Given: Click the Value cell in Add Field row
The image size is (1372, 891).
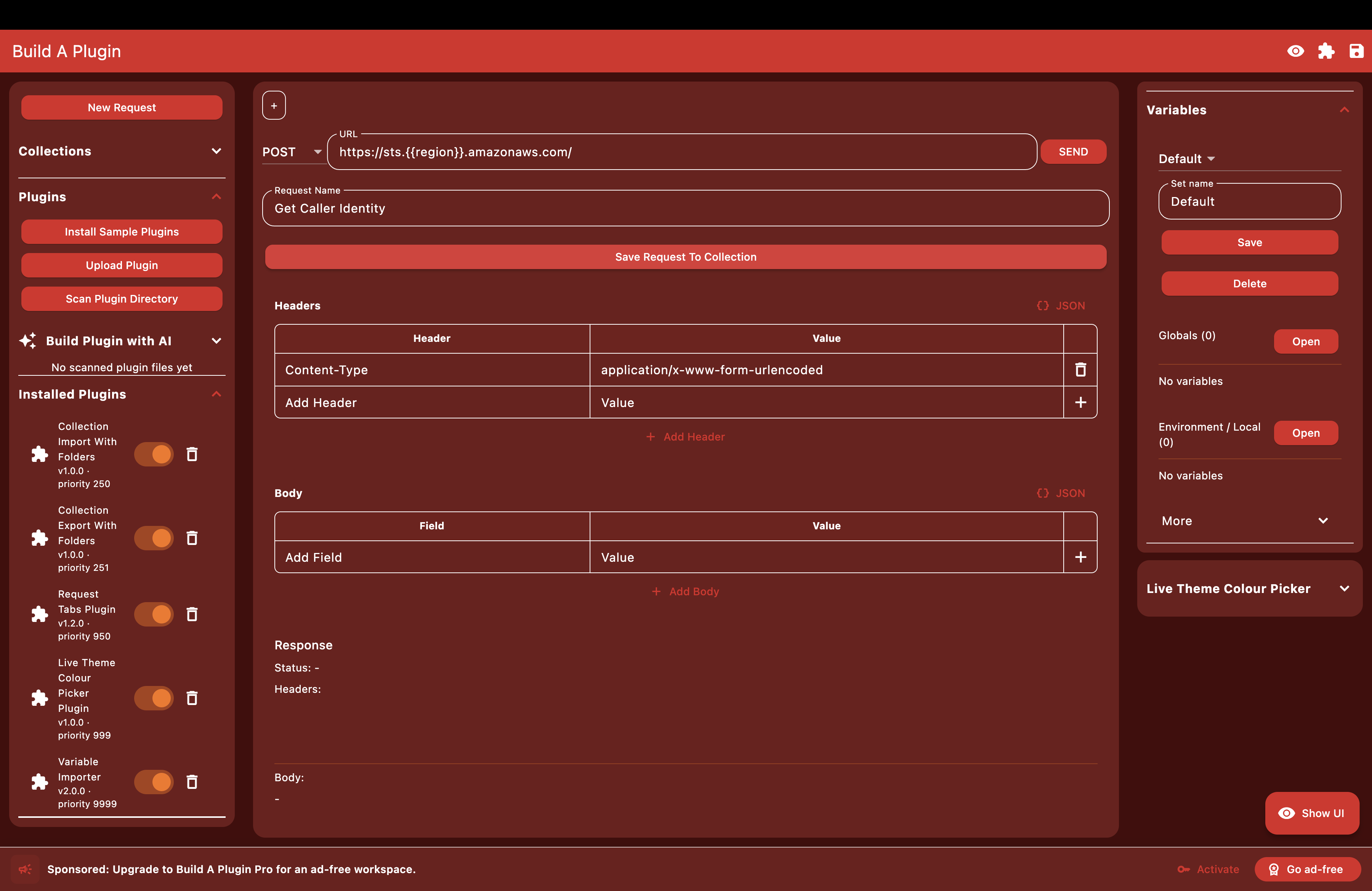Looking at the screenshot, I should [826, 557].
